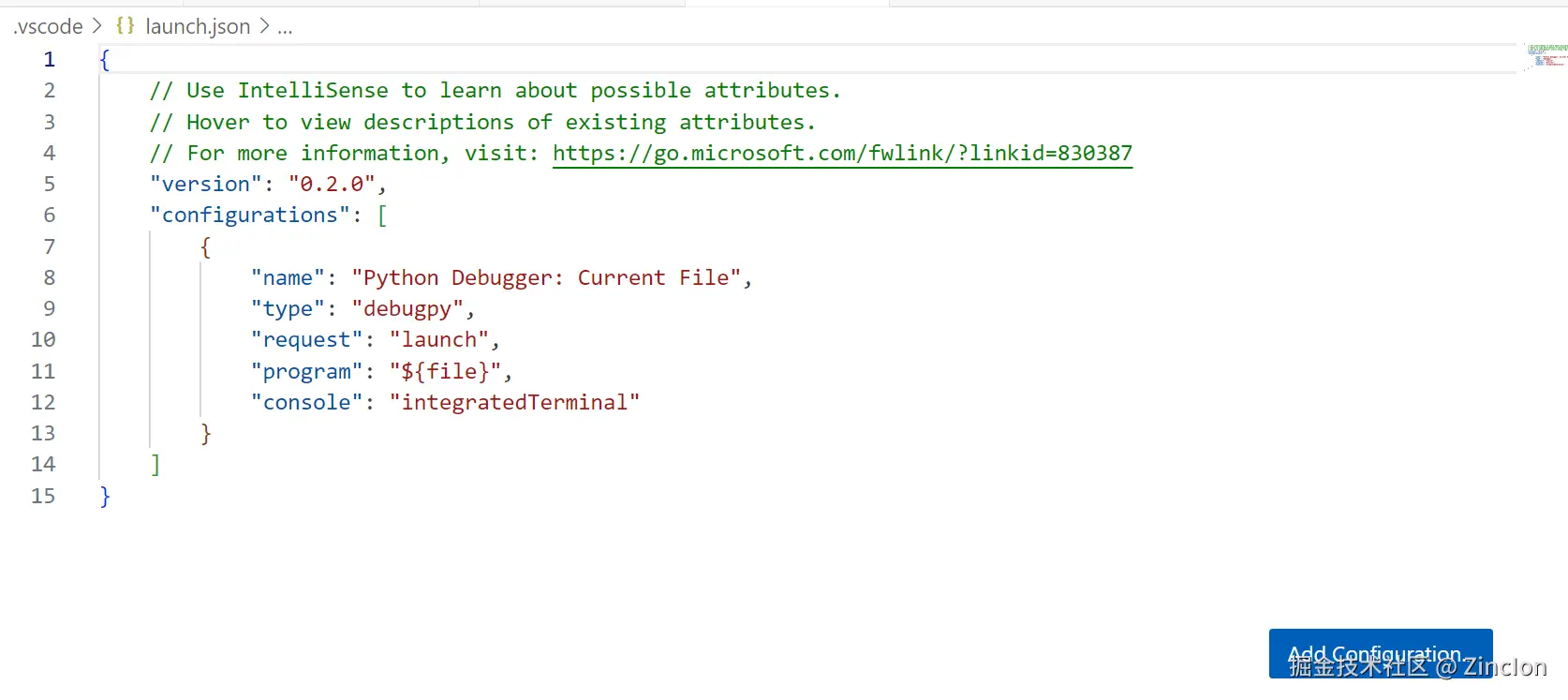Click line number 1 in gutter
The height and width of the screenshot is (700, 1568).
(49, 59)
